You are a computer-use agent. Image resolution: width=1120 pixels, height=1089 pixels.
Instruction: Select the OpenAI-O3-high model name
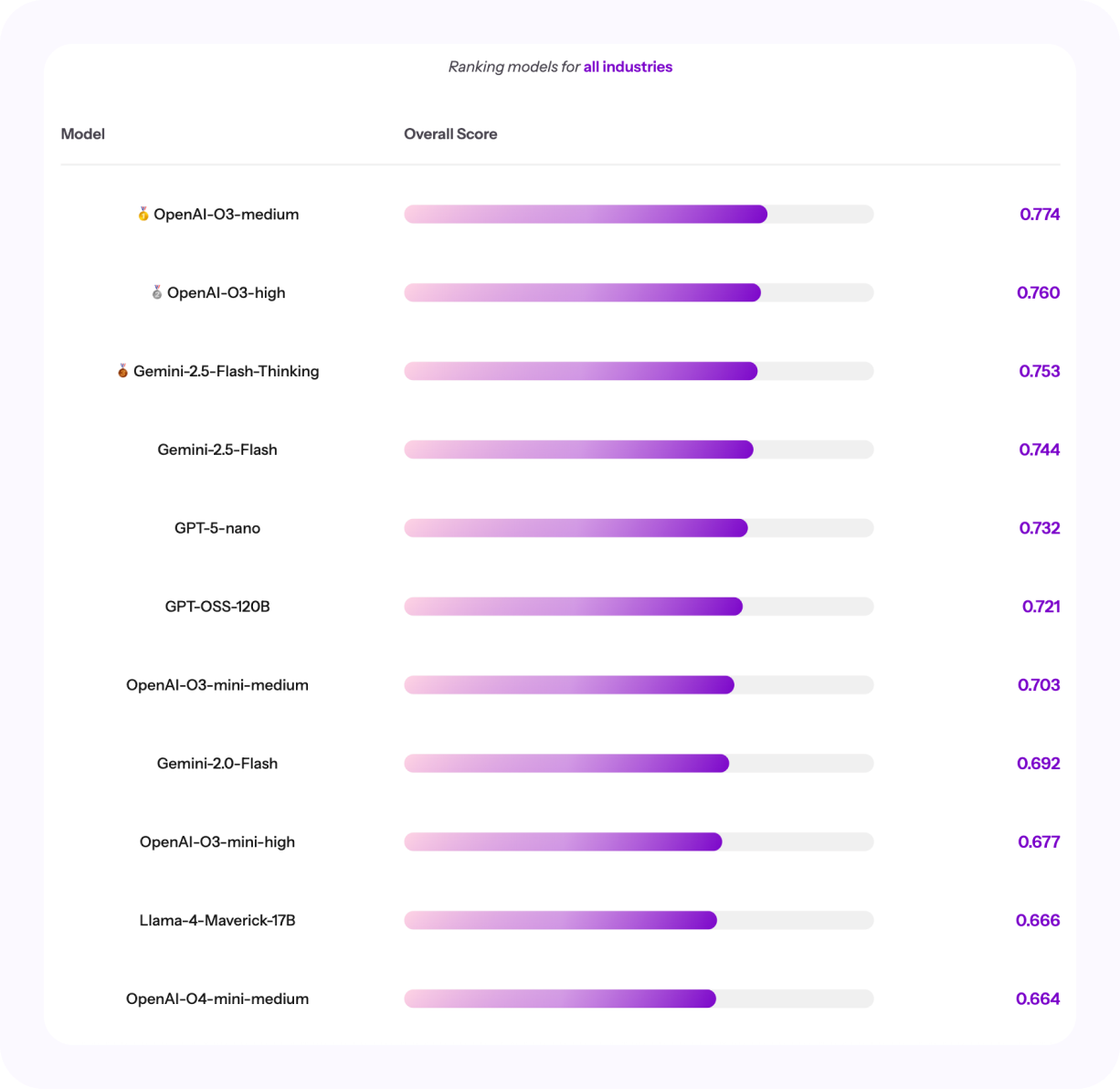pyautogui.click(x=227, y=292)
